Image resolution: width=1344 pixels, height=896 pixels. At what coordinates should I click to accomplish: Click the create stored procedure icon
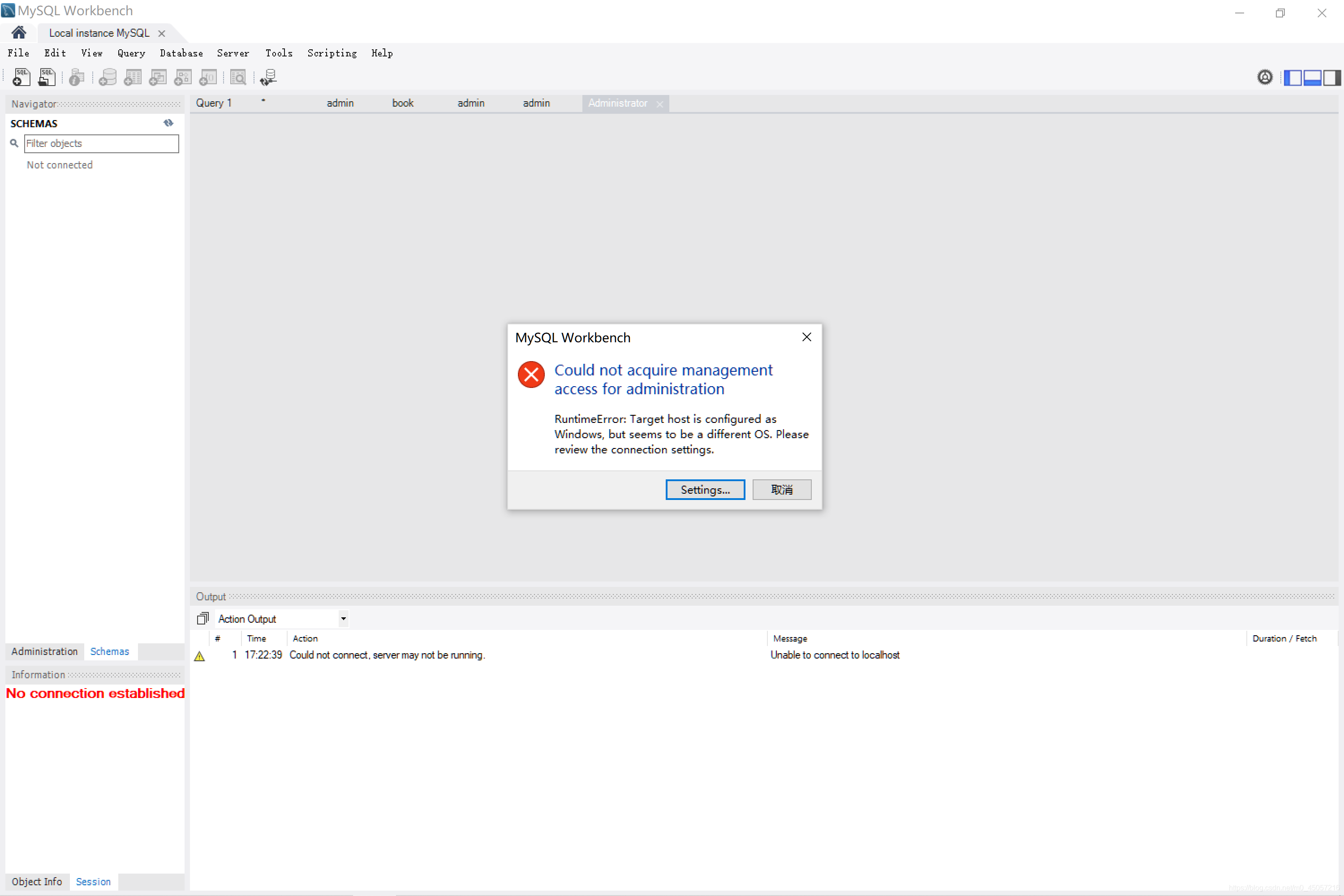coord(183,77)
